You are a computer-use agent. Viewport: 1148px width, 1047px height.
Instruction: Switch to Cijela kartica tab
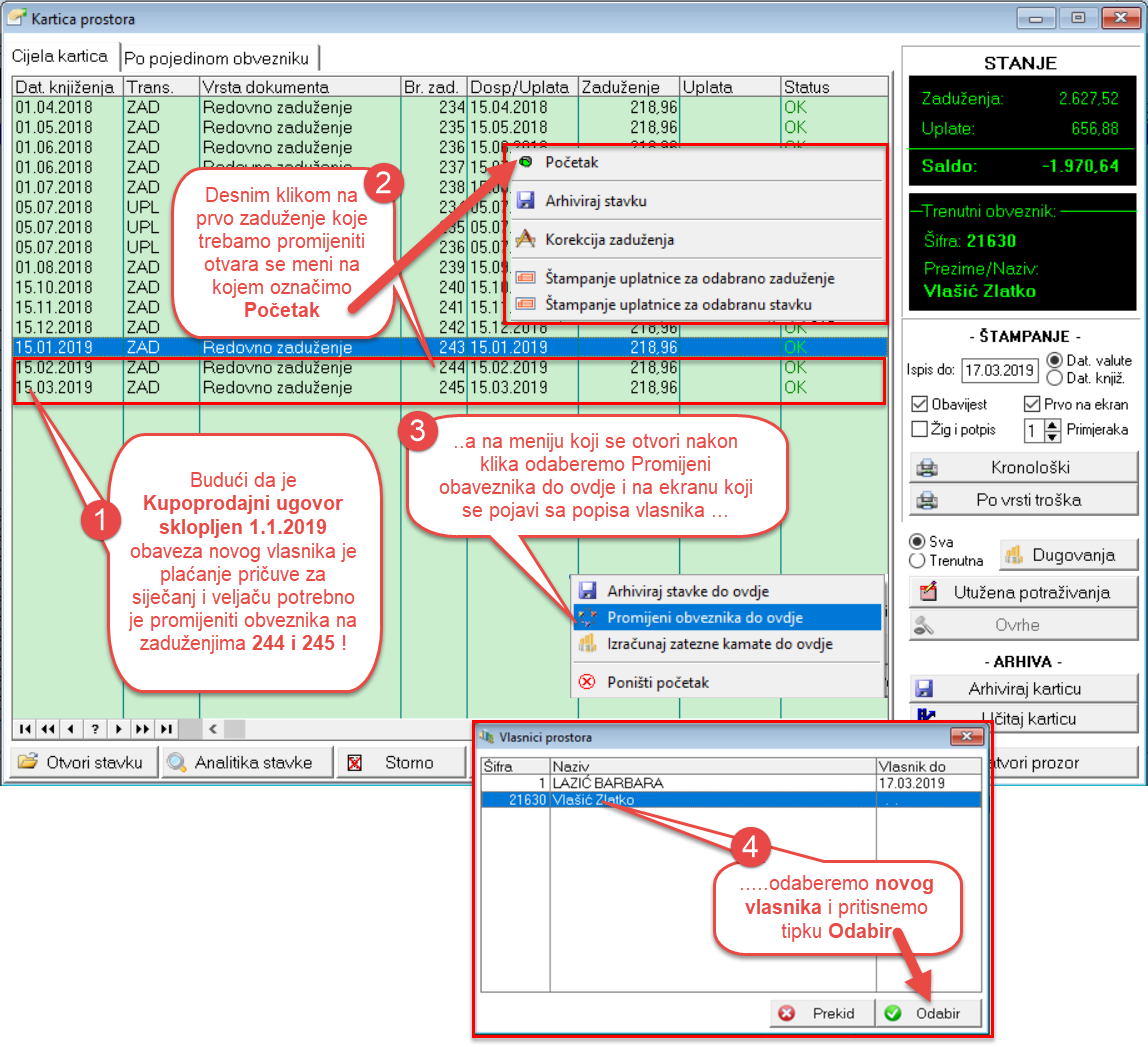pyautogui.click(x=60, y=56)
